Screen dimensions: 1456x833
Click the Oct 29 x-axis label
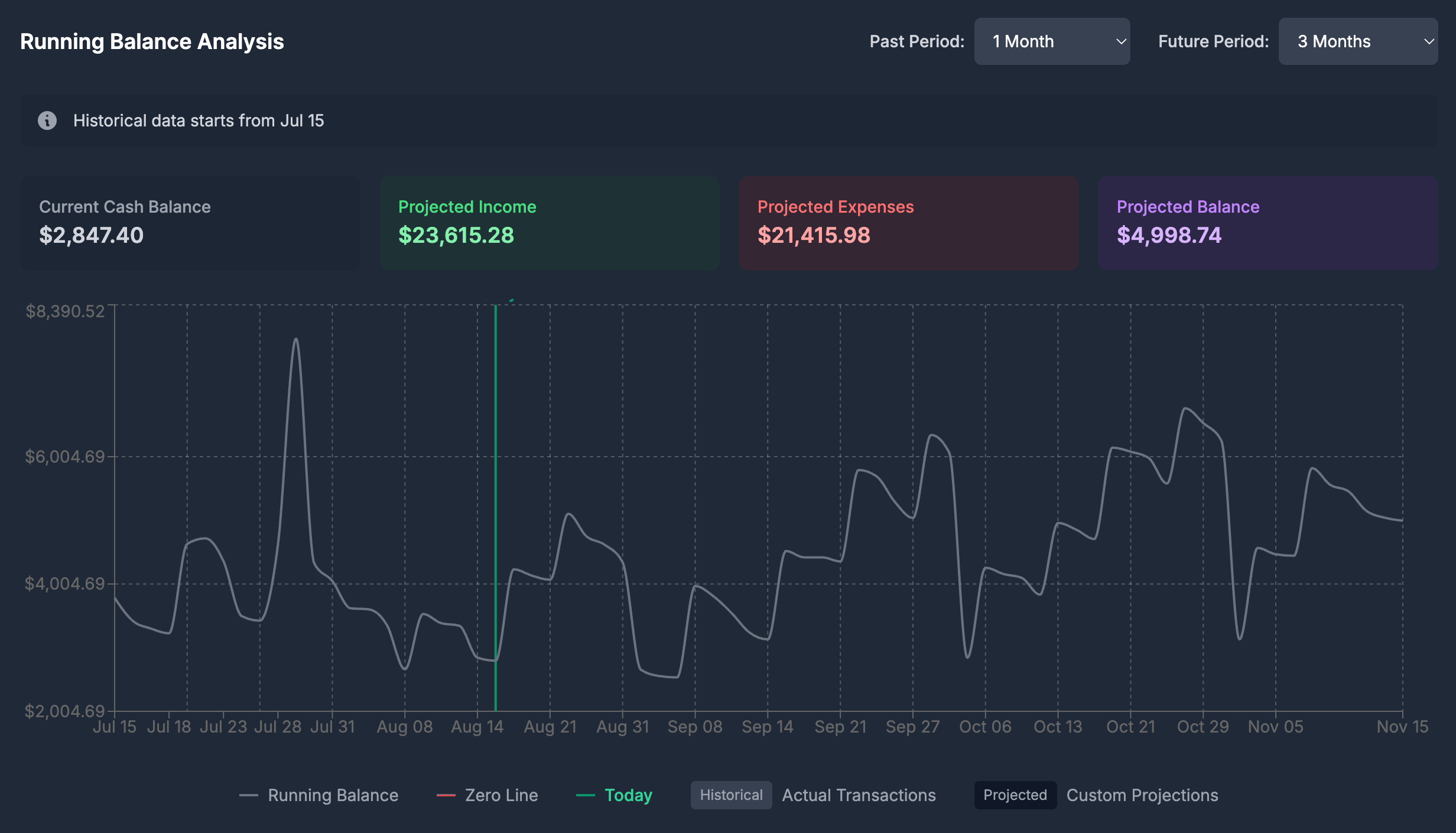click(x=1203, y=727)
